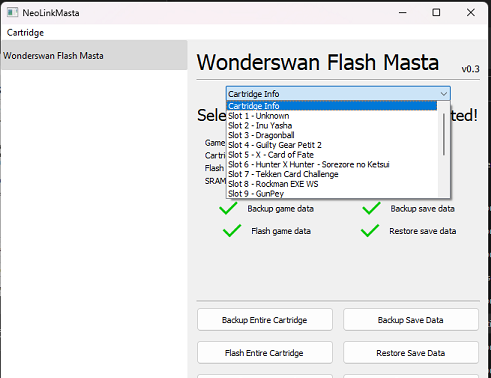491x378 pixels.
Task: Click the 'Backup game data' label
Action: [x=280, y=209]
